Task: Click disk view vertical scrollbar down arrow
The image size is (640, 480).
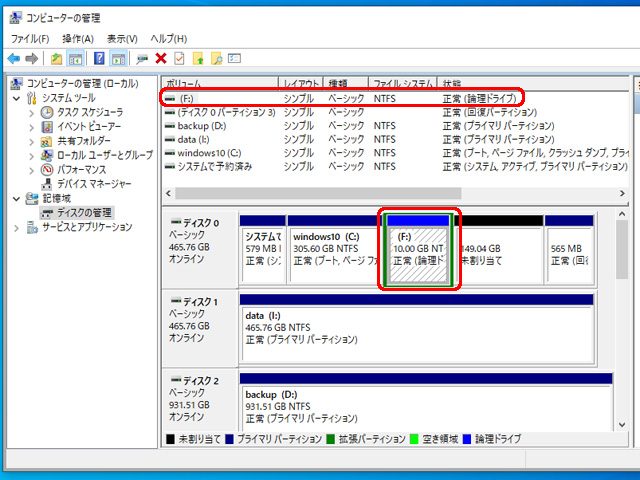Action: click(x=622, y=424)
